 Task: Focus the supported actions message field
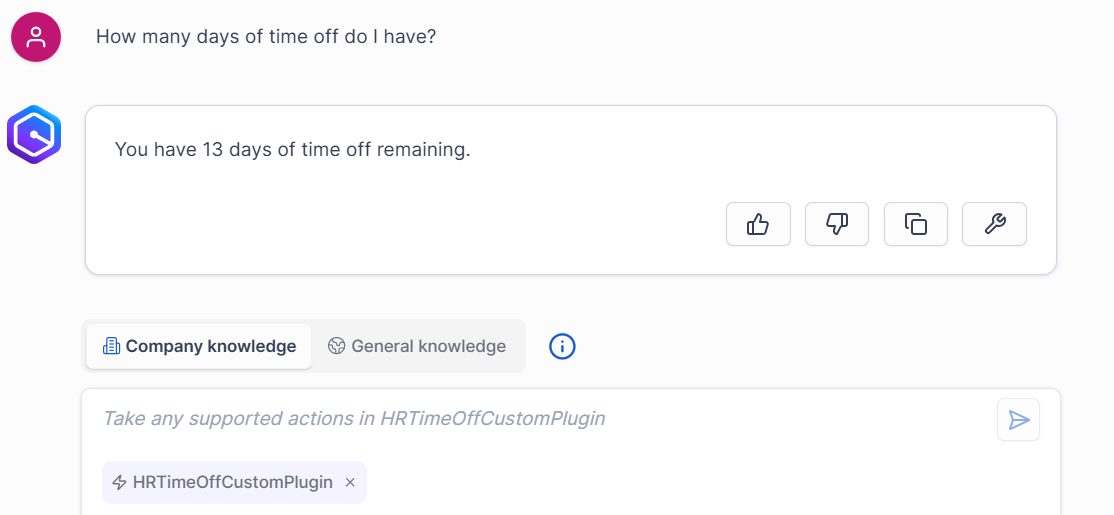point(547,419)
